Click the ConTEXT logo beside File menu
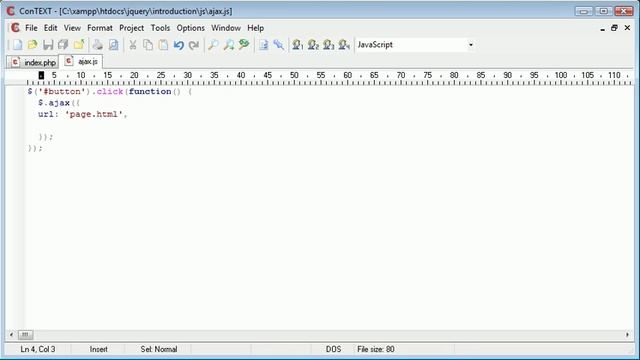This screenshot has width=640, height=360. pos(15,28)
